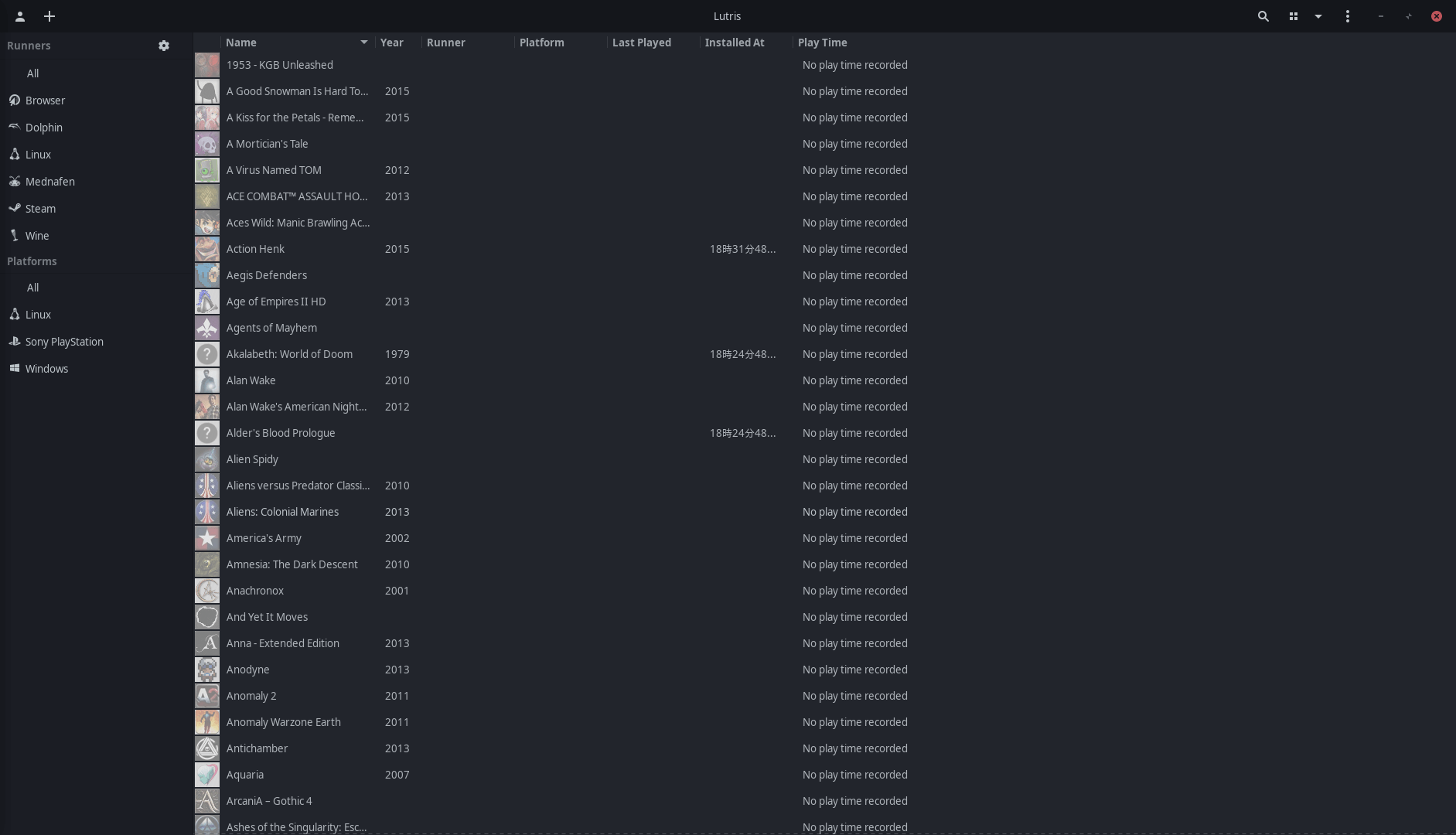The height and width of the screenshot is (835, 1456).
Task: Select Alien Spidy row
Action: coord(824,459)
